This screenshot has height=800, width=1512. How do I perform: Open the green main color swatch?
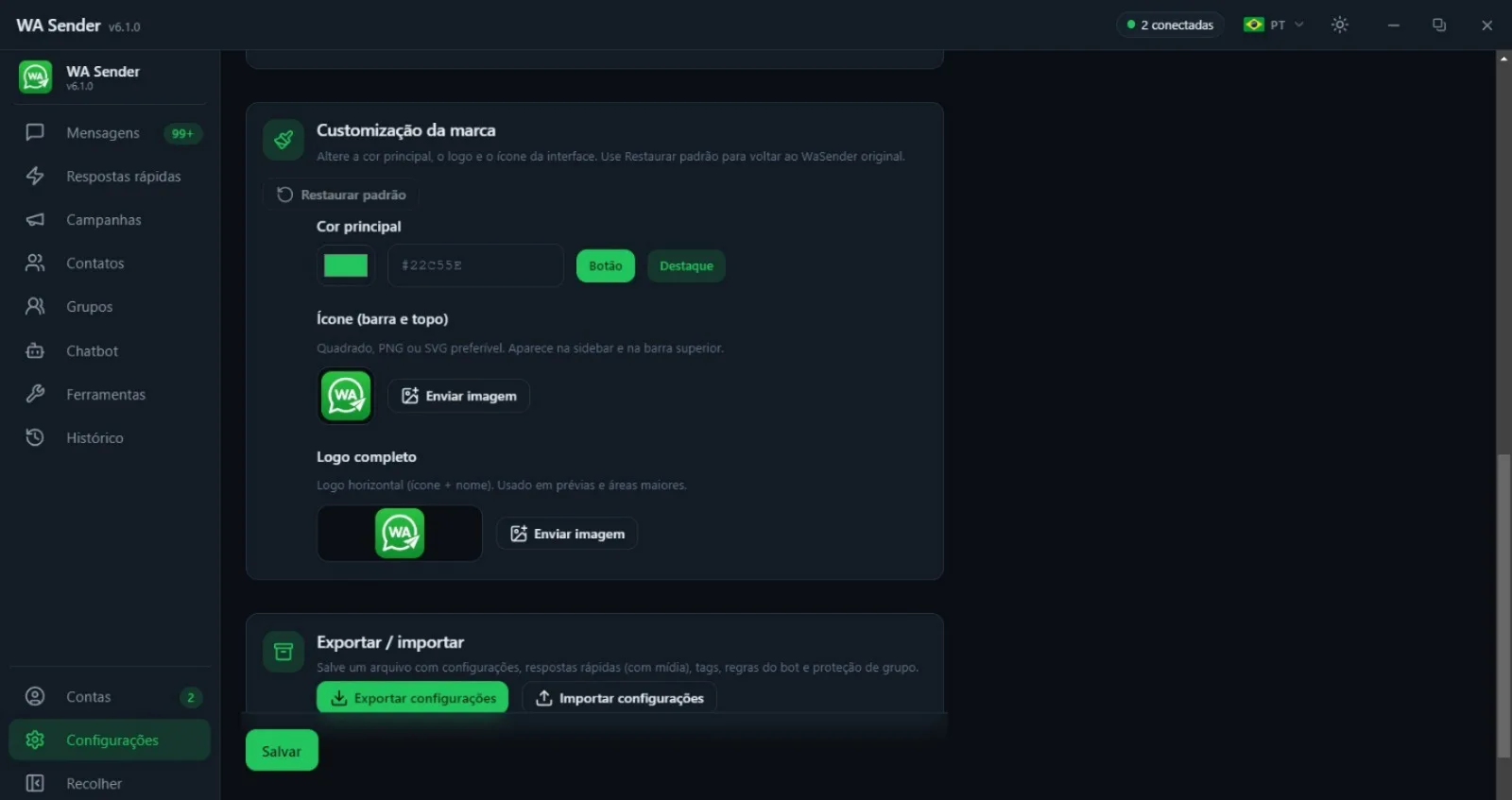tap(346, 265)
